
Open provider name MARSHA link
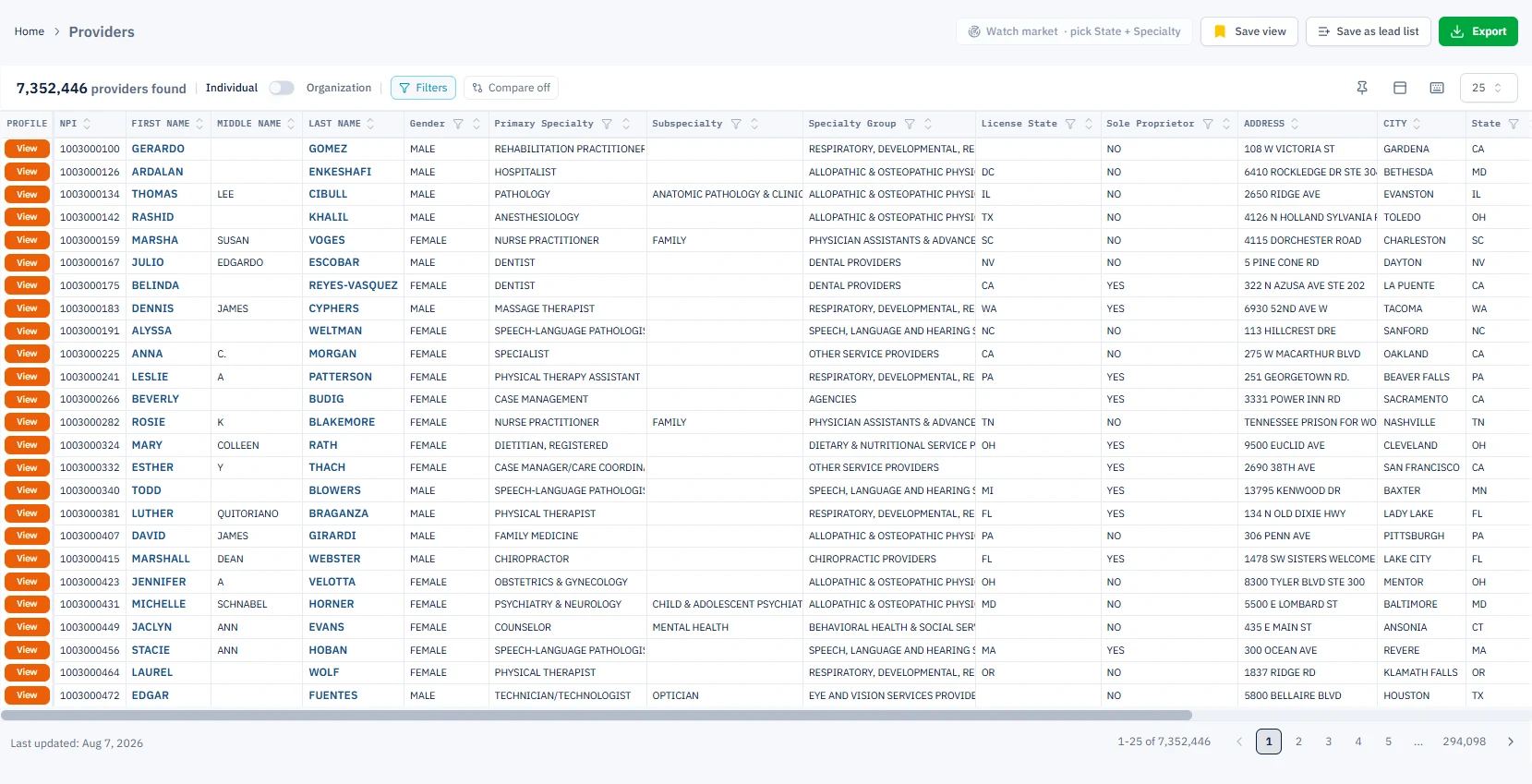[155, 240]
